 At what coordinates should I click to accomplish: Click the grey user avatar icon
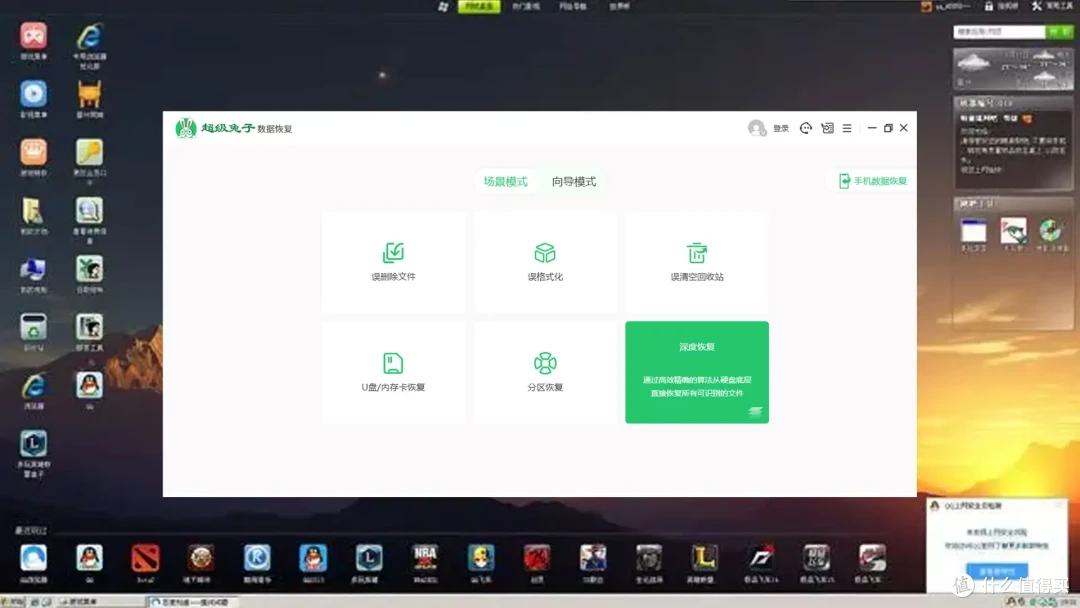(x=756, y=128)
